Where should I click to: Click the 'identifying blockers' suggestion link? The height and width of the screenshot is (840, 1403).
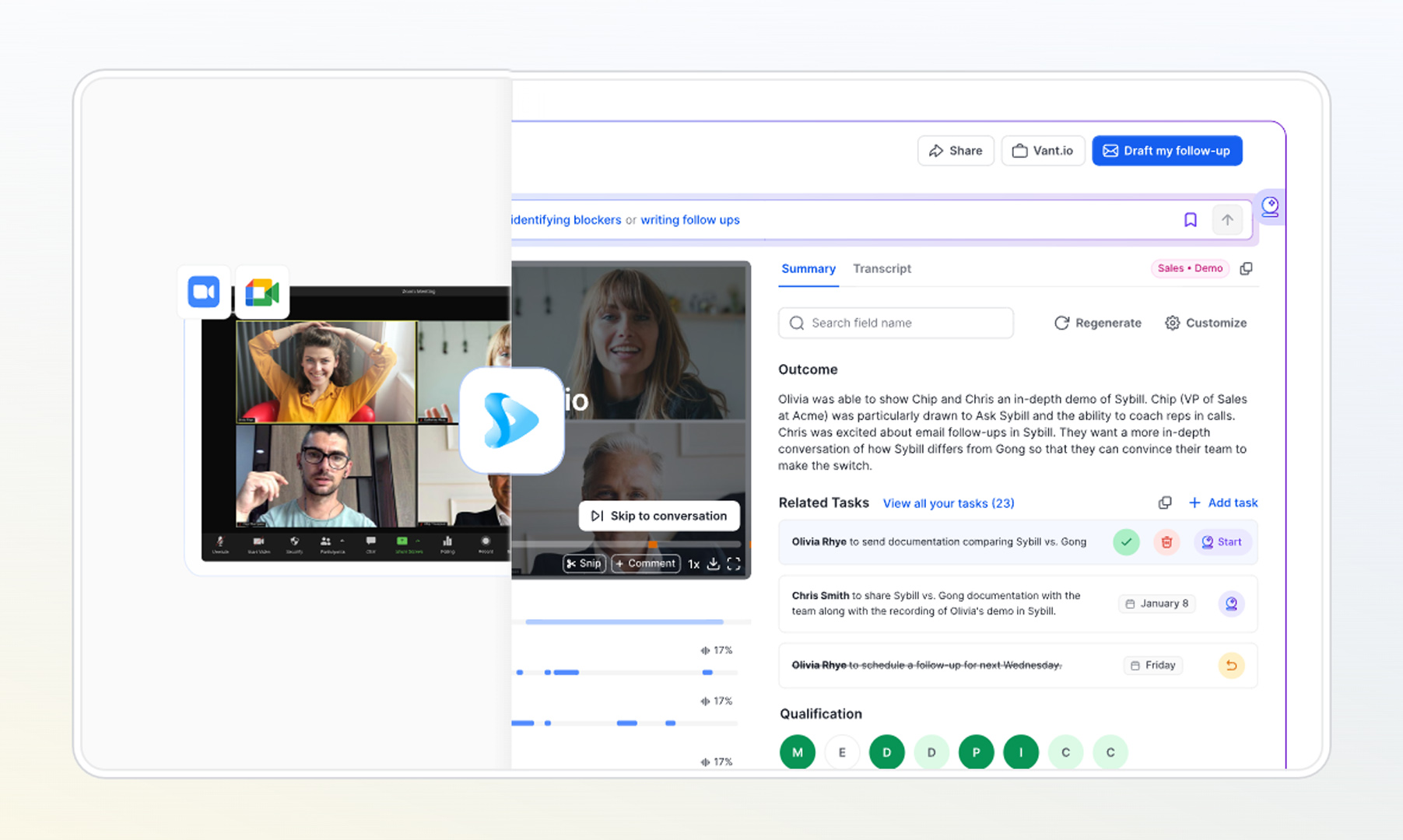pyautogui.click(x=566, y=220)
